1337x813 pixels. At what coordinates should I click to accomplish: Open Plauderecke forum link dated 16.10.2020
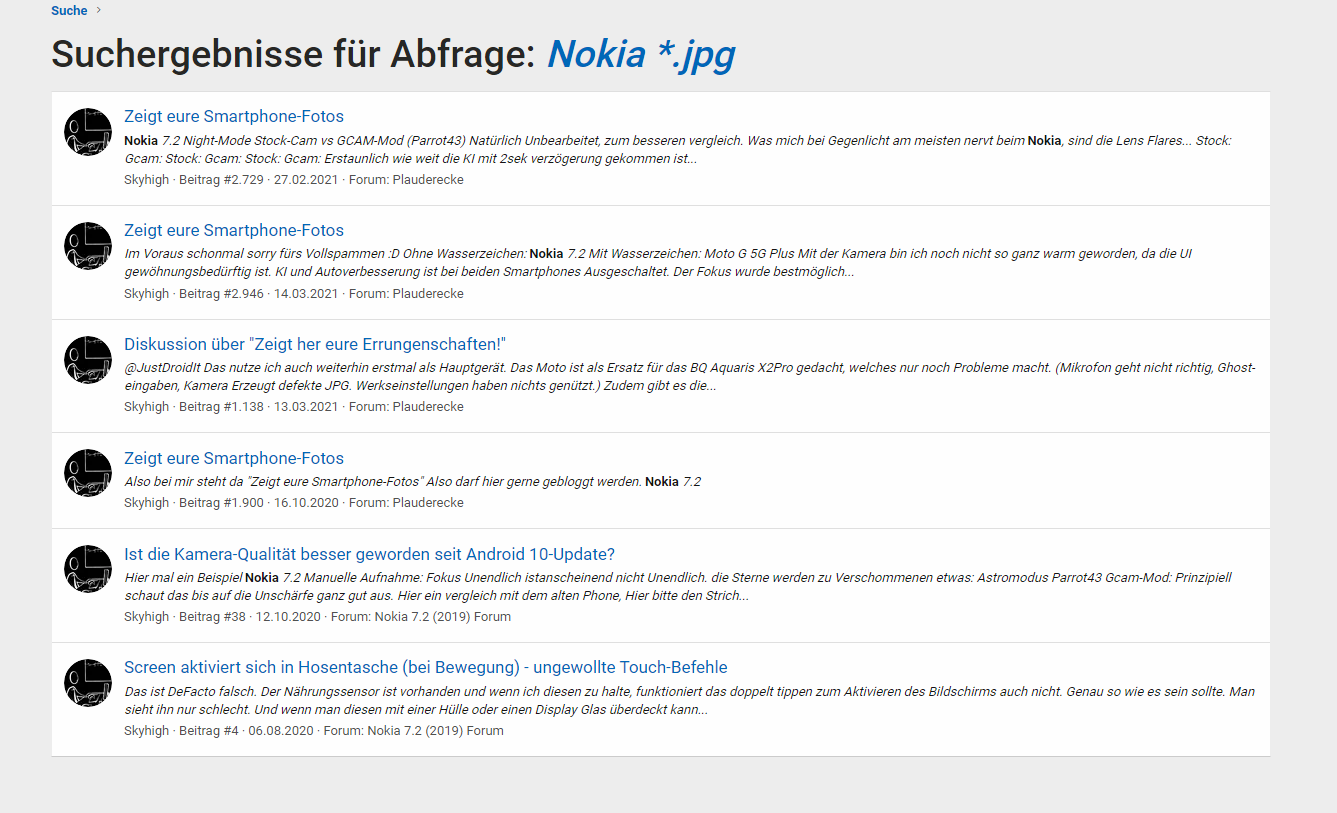(x=428, y=503)
